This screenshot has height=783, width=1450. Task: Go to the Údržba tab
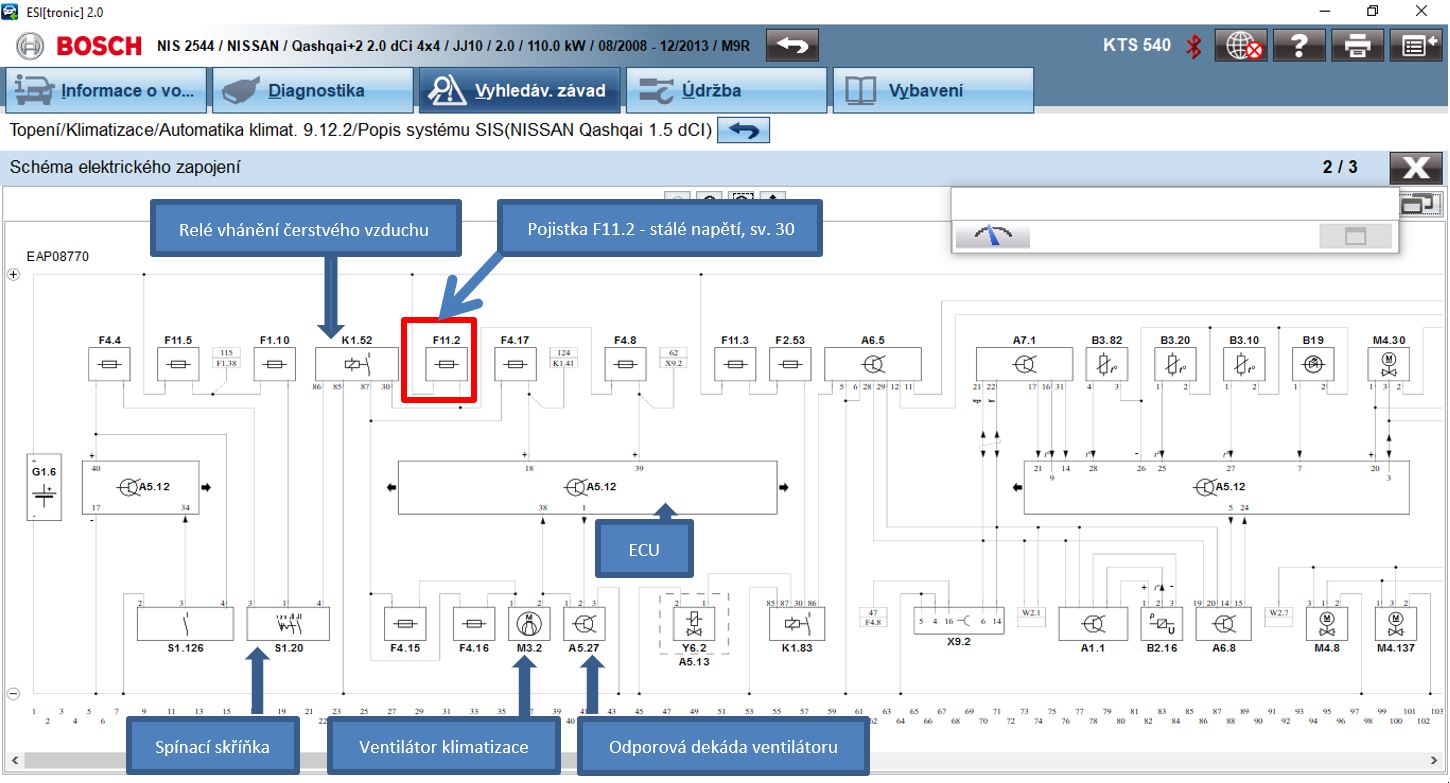click(x=727, y=91)
